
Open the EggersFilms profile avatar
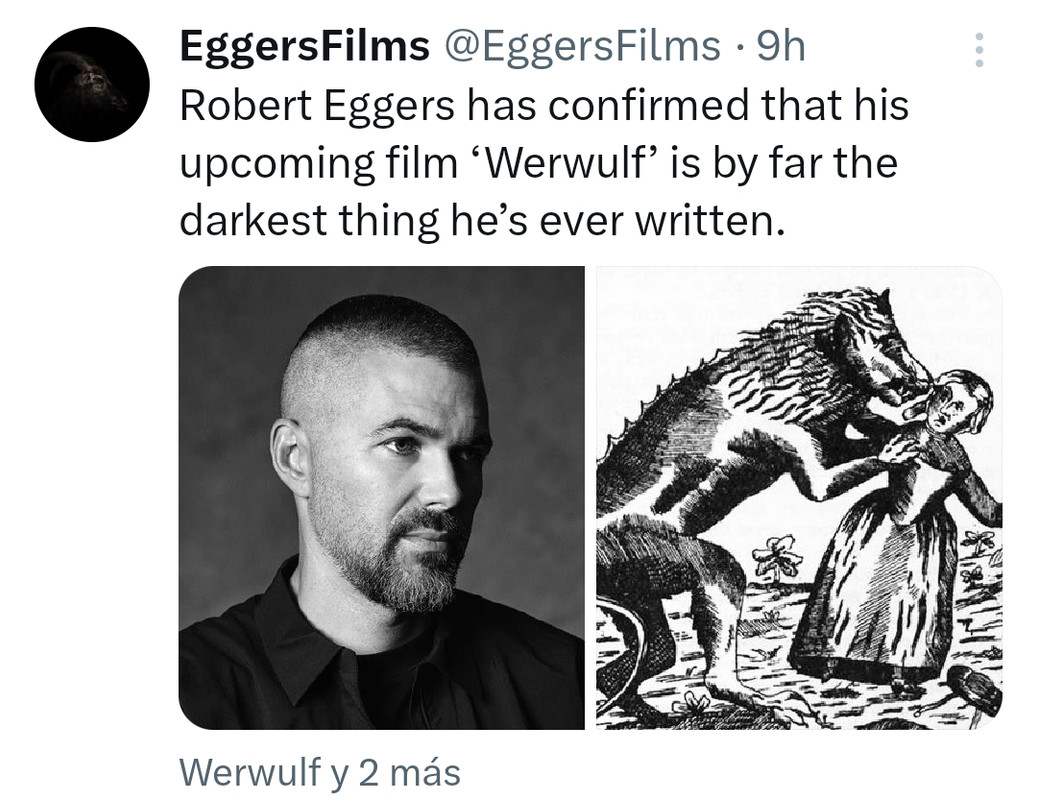tap(92, 84)
